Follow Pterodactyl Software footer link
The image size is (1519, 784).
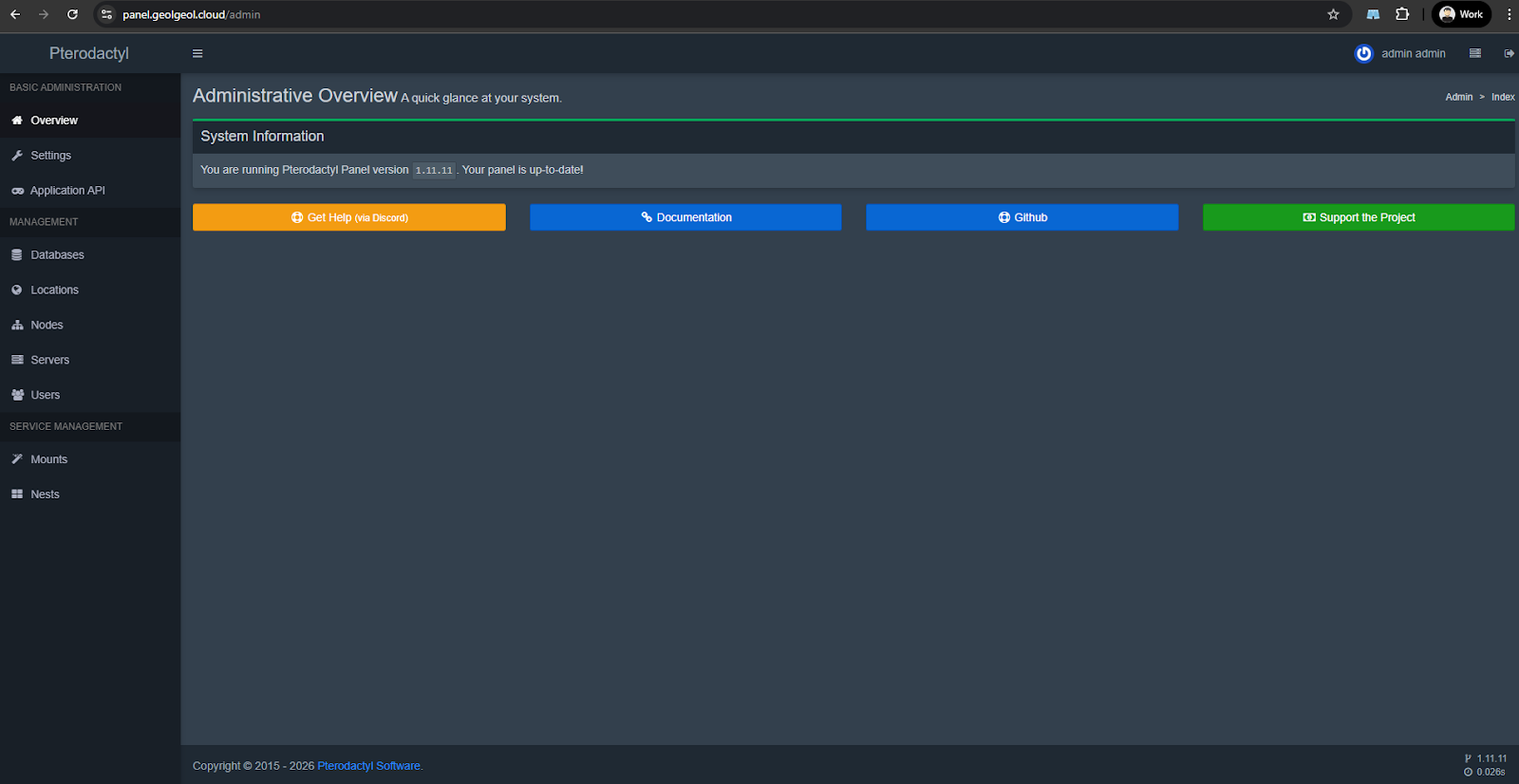coord(369,766)
